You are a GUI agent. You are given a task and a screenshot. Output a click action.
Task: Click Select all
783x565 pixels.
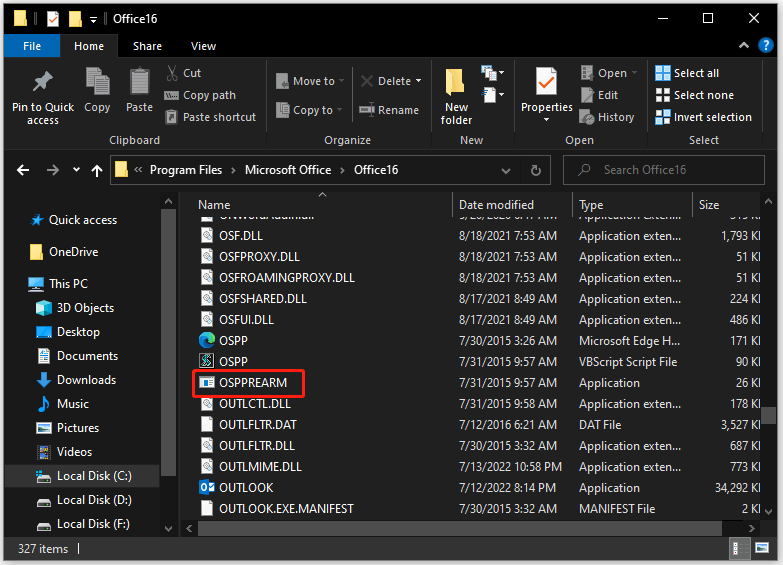click(x=687, y=73)
